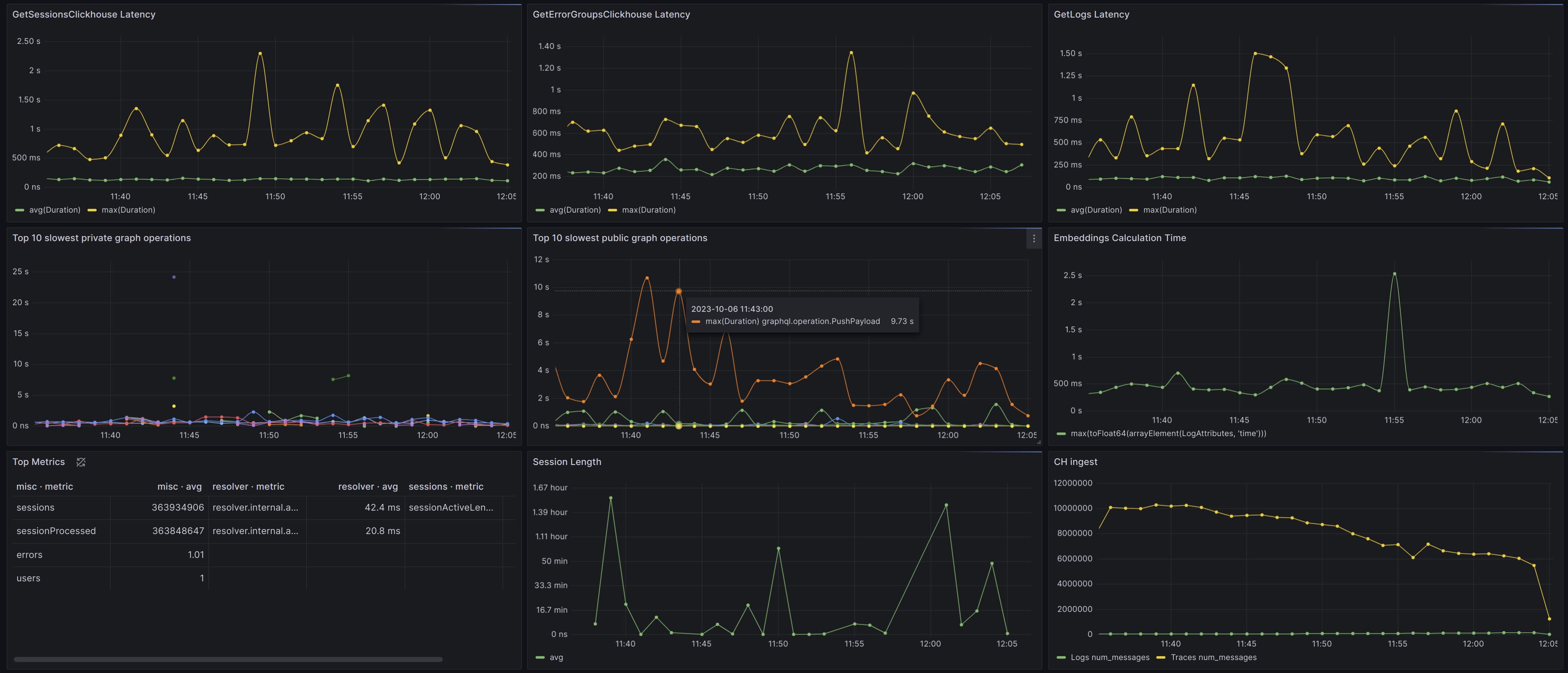
Task: Hide the avg(Duration) series in GetLogs Latency
Action: click(x=1098, y=210)
